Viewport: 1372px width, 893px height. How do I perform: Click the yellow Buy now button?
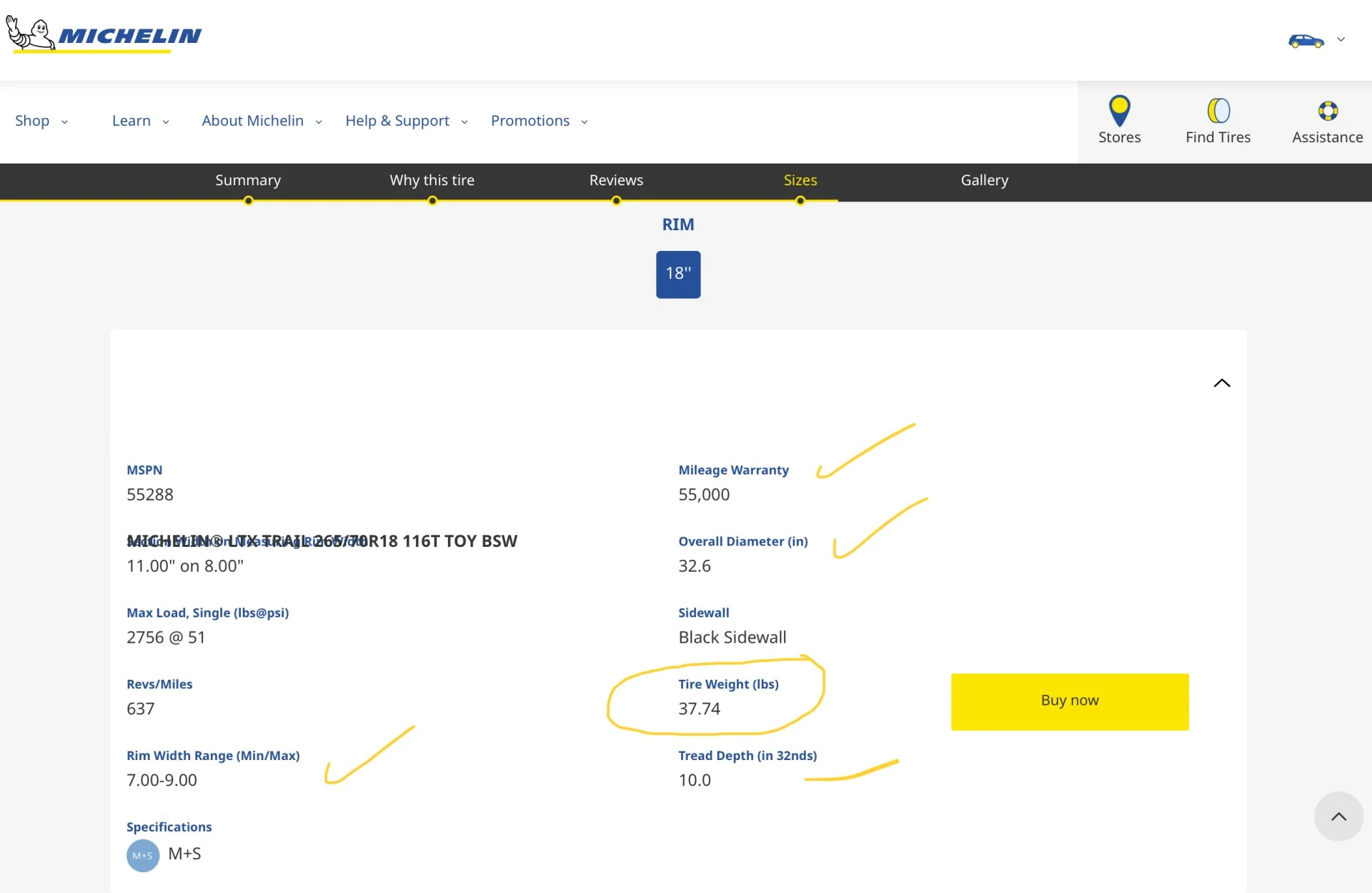pyautogui.click(x=1070, y=701)
